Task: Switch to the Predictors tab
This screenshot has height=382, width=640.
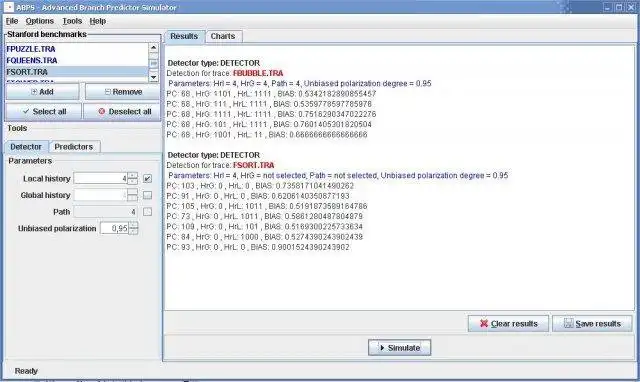Action: tap(74, 147)
